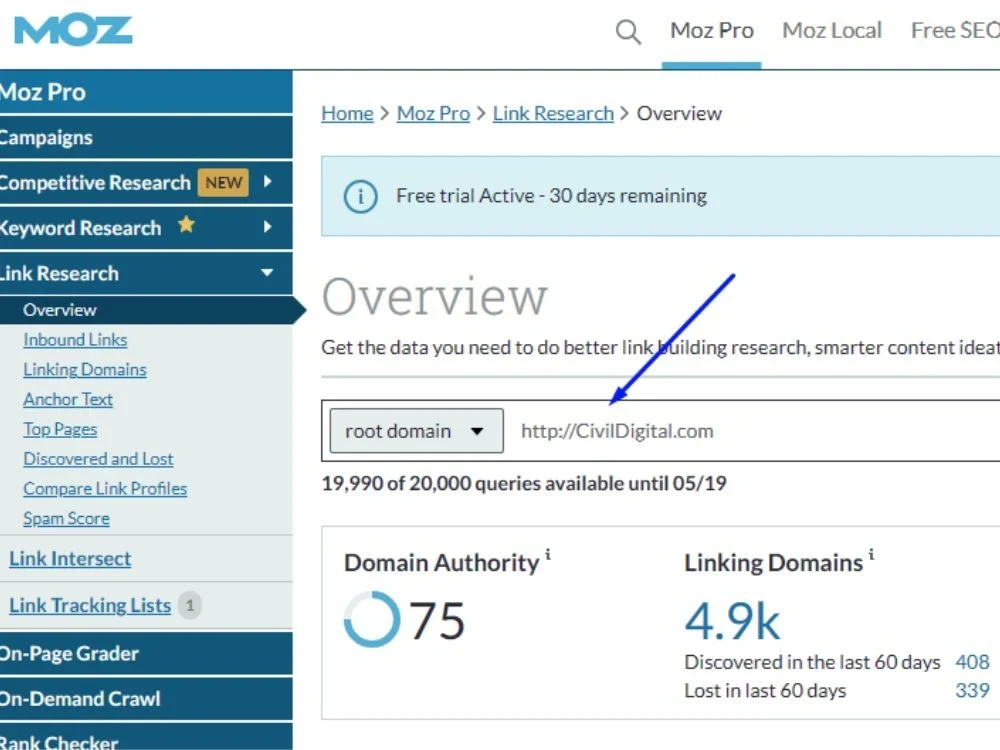Click the free trial info icon
This screenshot has width=1000, height=750.
360,196
